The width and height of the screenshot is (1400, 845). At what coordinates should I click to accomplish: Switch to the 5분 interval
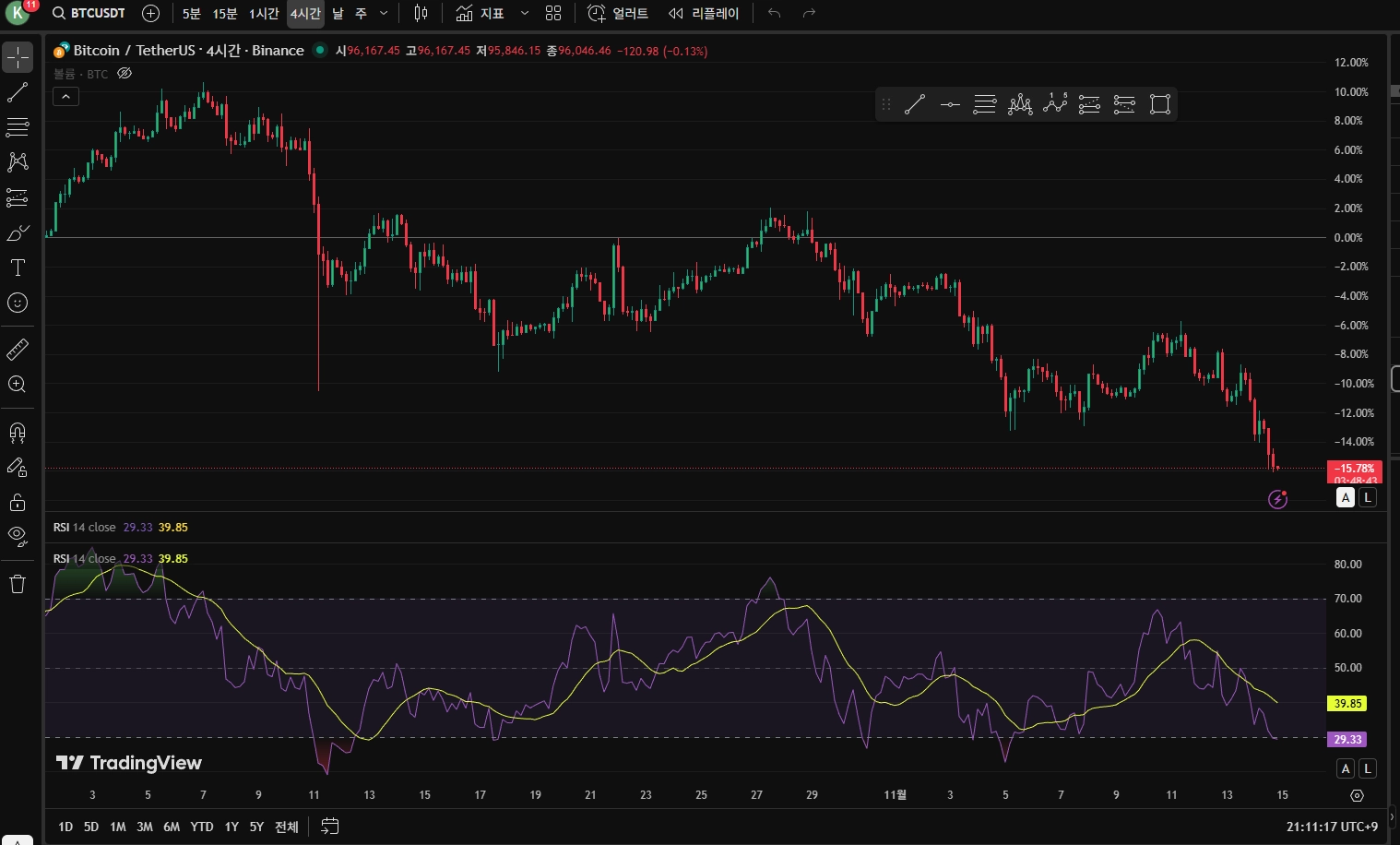coord(192,14)
